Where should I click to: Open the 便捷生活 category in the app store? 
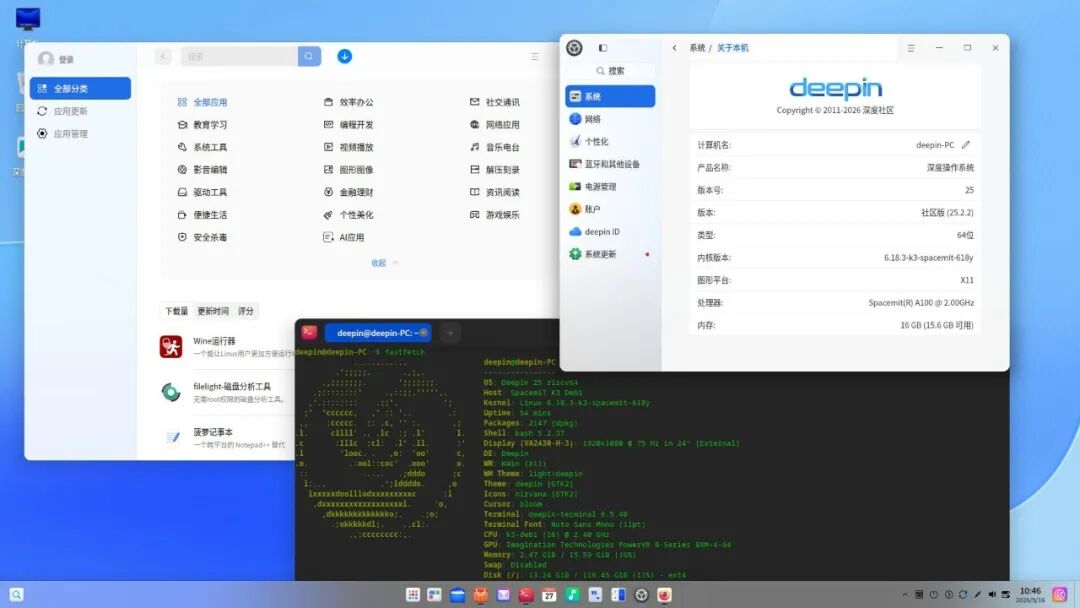pyautogui.click(x=202, y=215)
